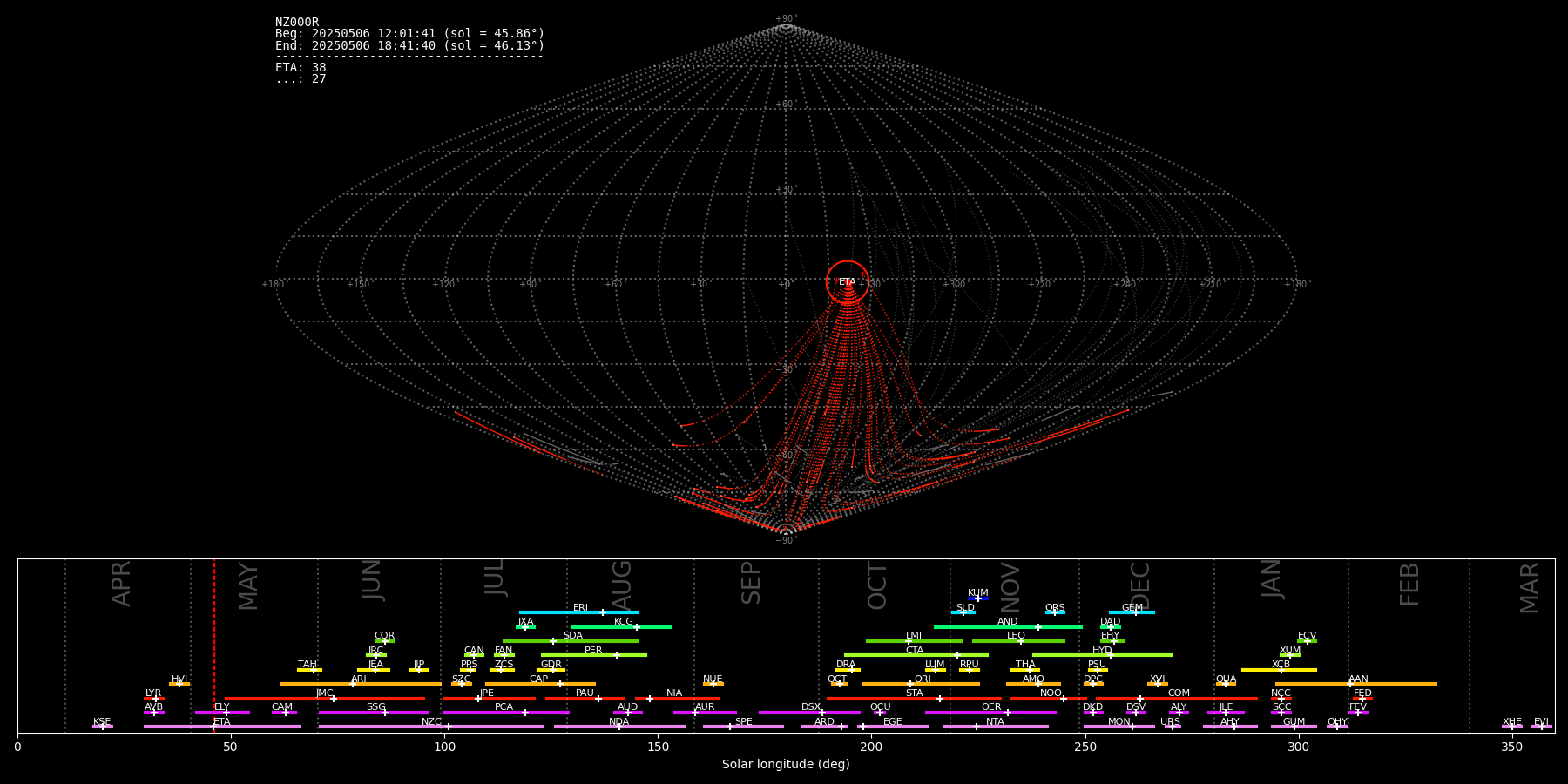The width and height of the screenshot is (1568, 784).
Task: Select the HVI shower bar
Action: (179, 684)
